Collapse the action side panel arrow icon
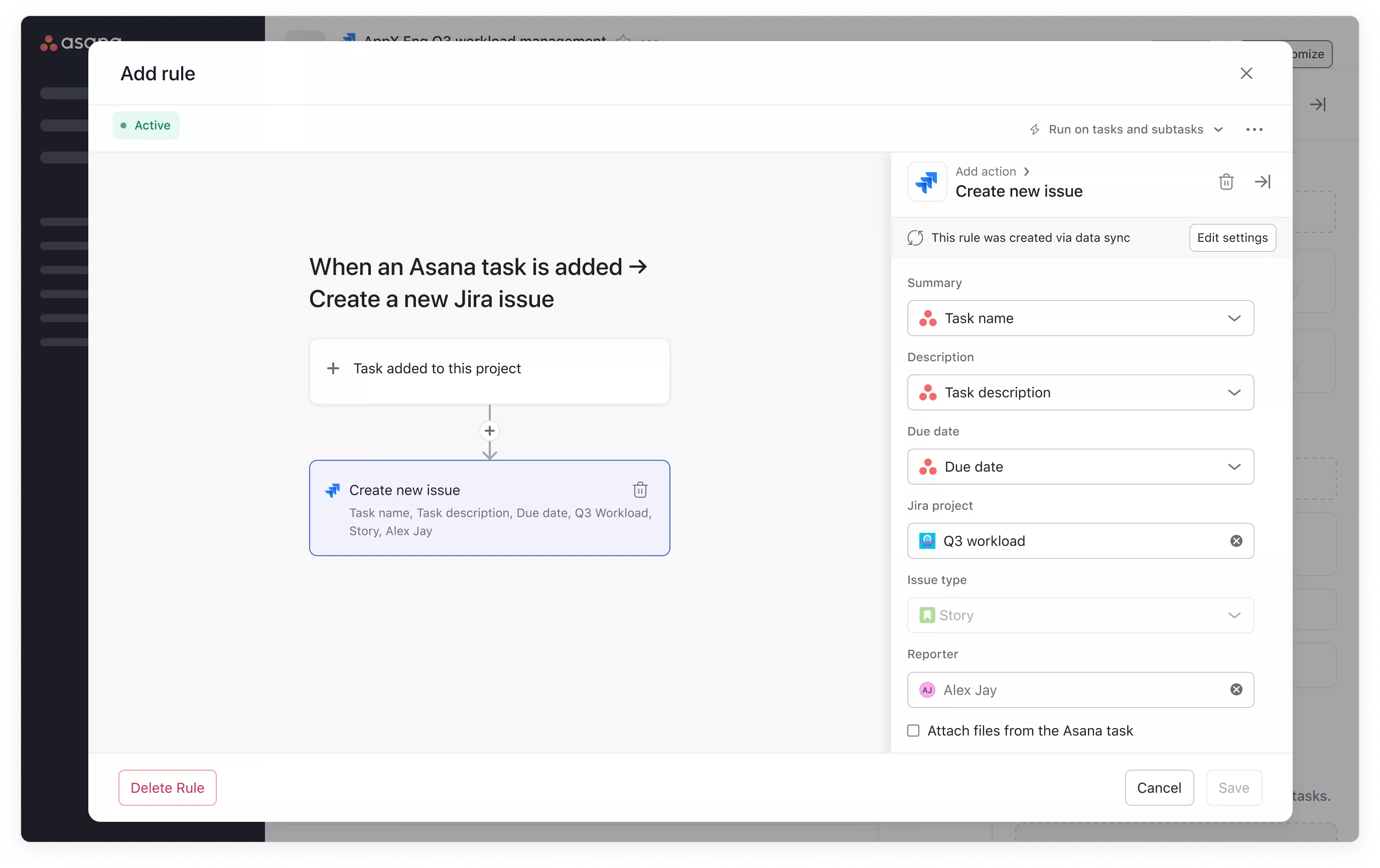 point(1262,182)
